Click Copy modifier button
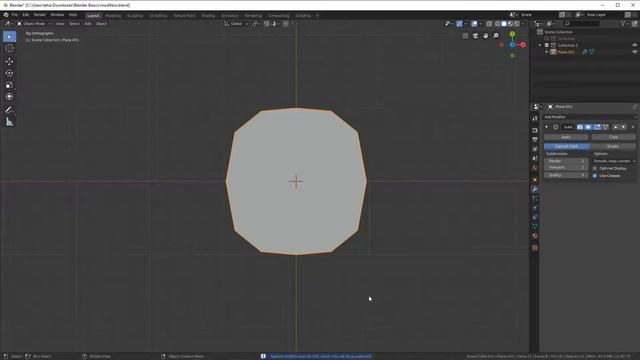The width and height of the screenshot is (640, 360). 613,137
